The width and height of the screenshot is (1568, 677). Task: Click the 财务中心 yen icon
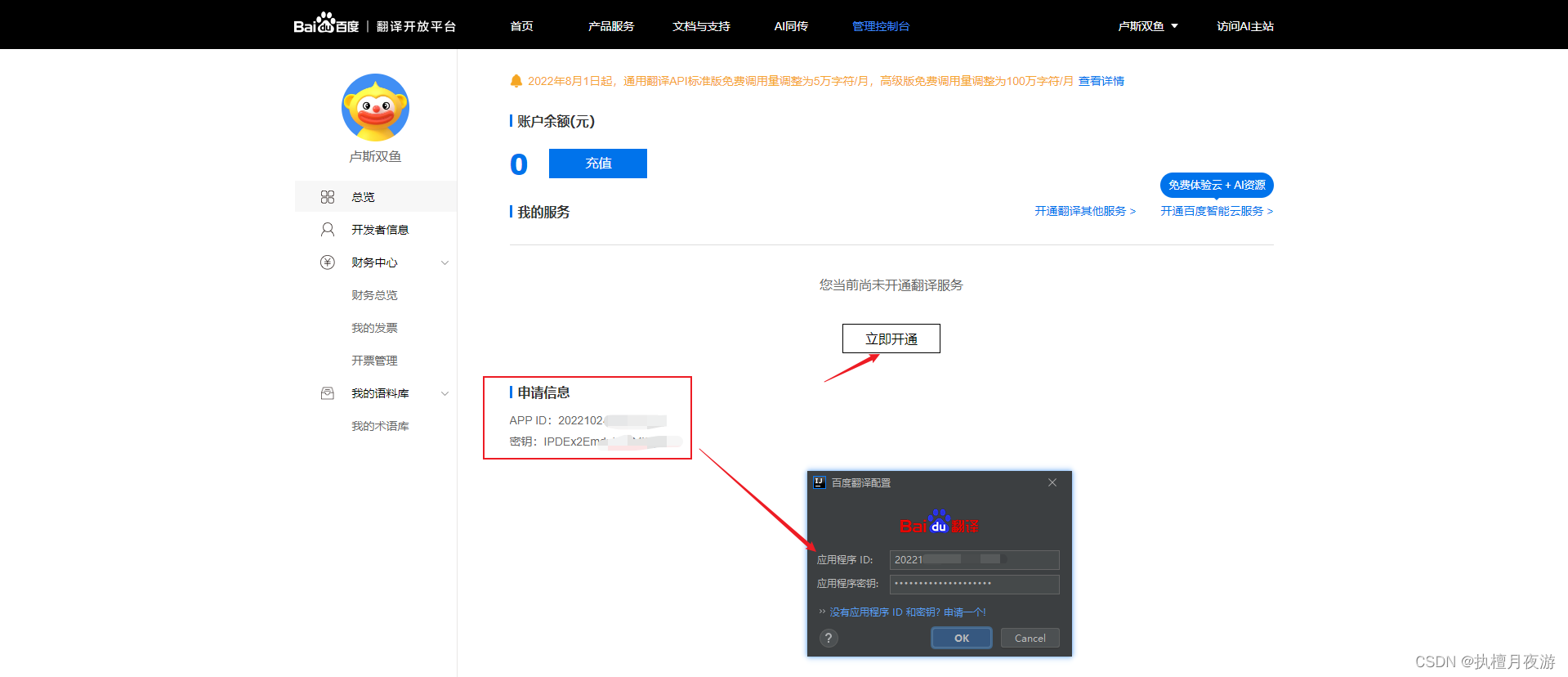(x=328, y=262)
